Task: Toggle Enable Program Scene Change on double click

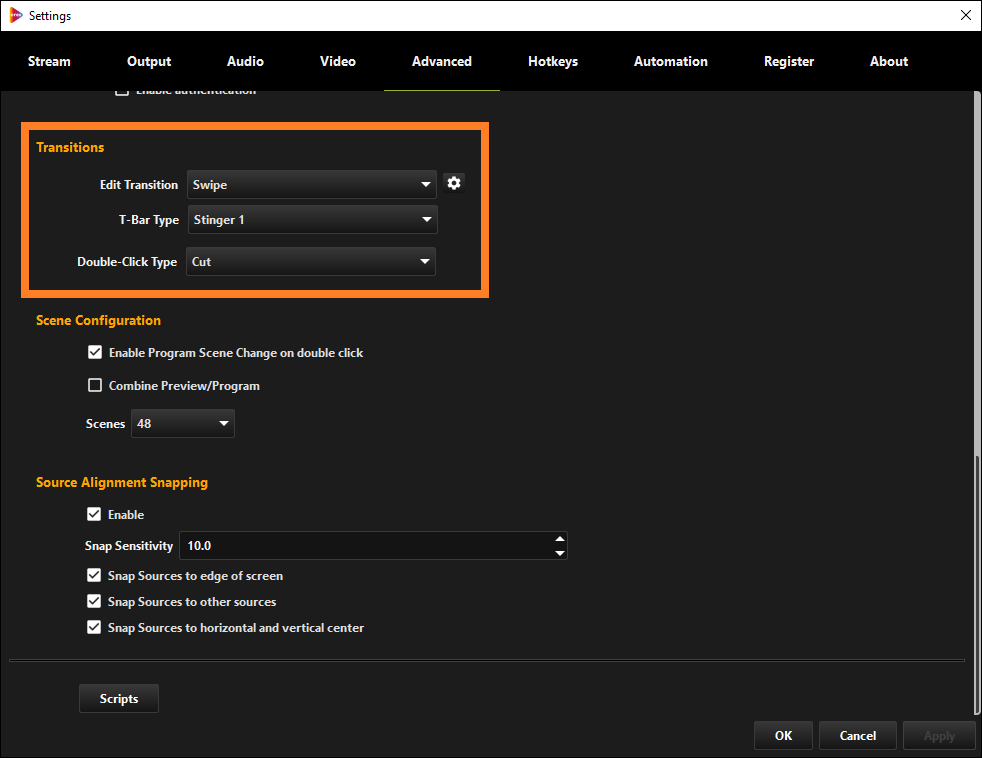Action: [x=95, y=353]
